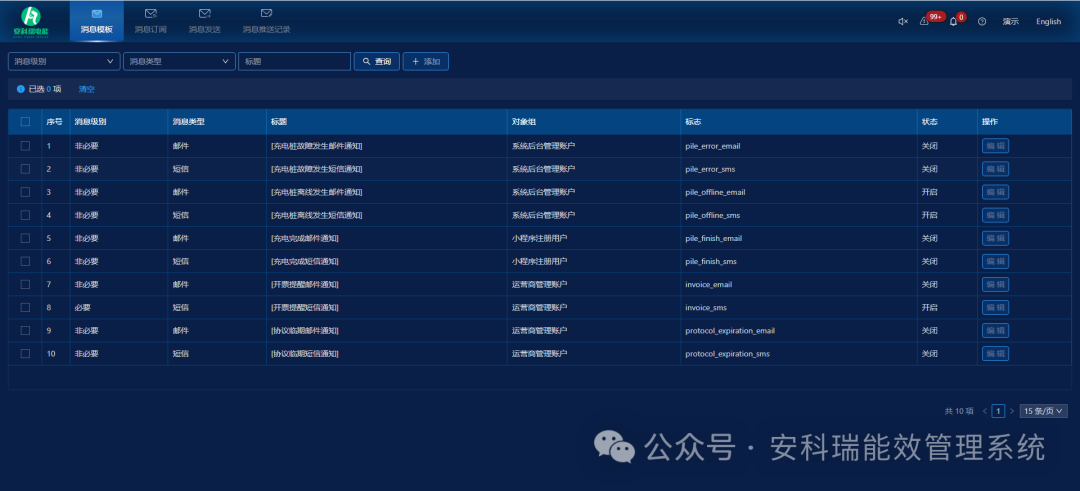Click the 查询 search button
The image size is (1080, 491).
point(377,61)
